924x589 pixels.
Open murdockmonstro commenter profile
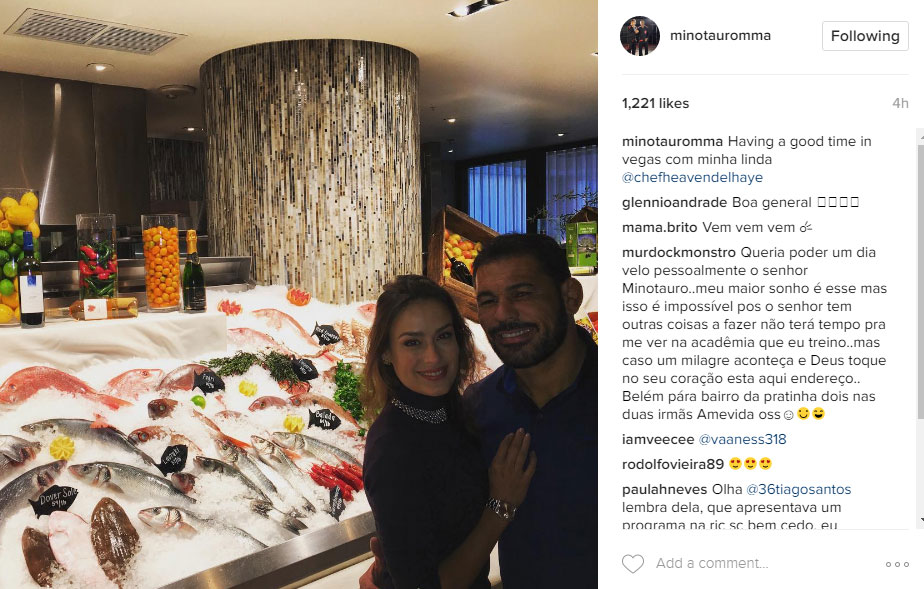point(679,253)
